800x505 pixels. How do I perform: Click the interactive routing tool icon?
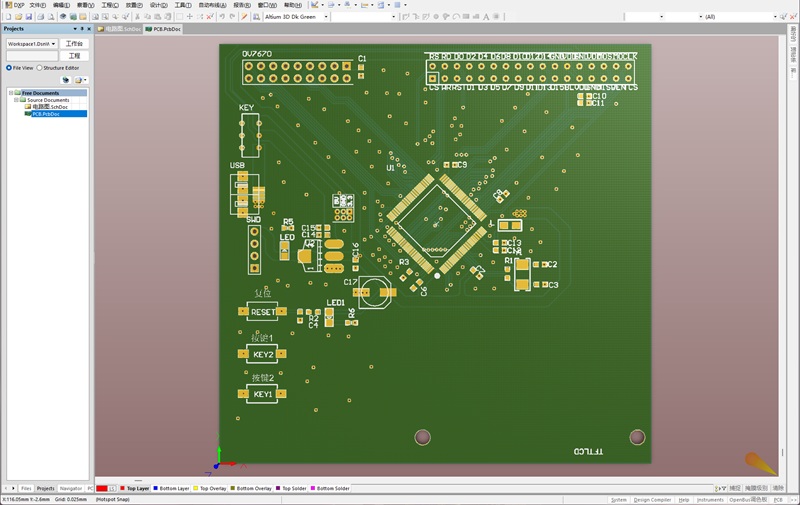click(406, 17)
